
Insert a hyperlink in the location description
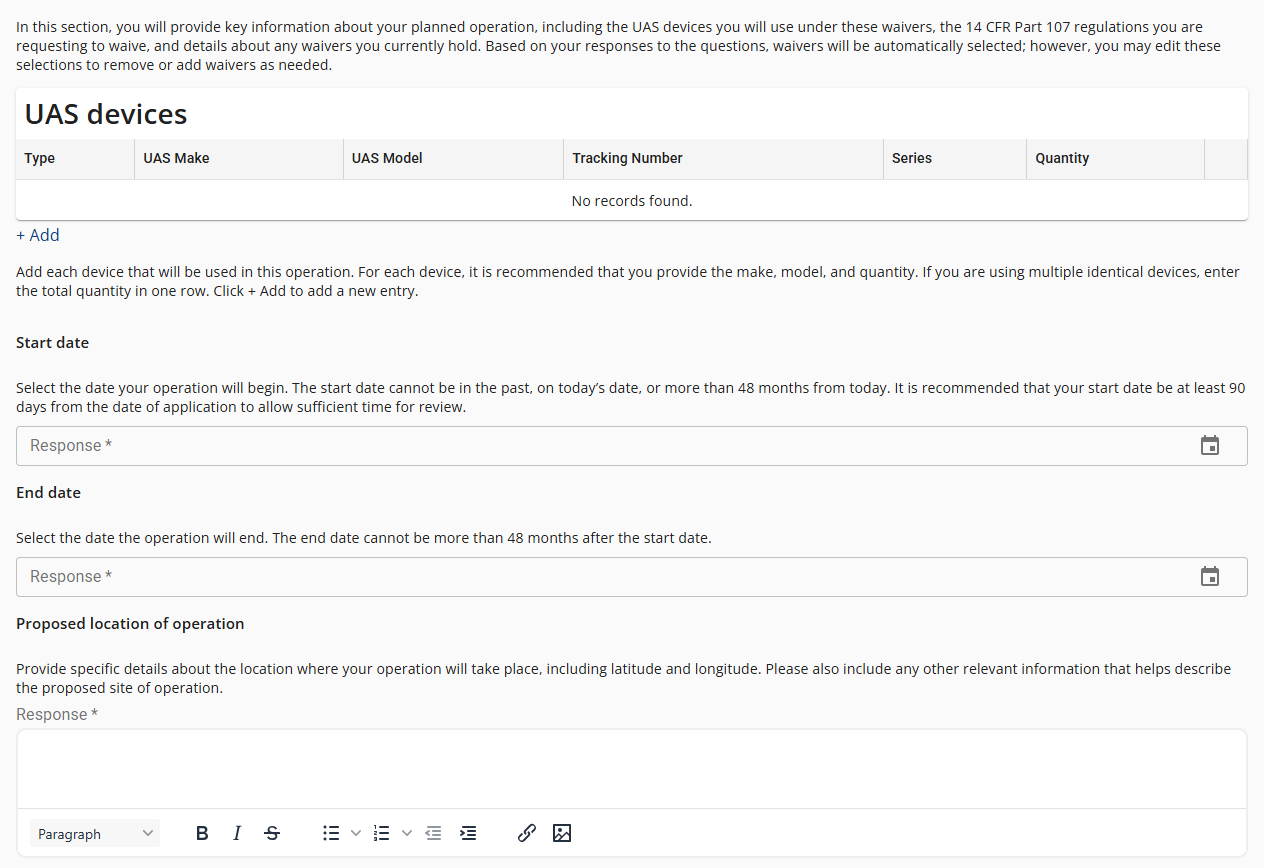point(527,833)
